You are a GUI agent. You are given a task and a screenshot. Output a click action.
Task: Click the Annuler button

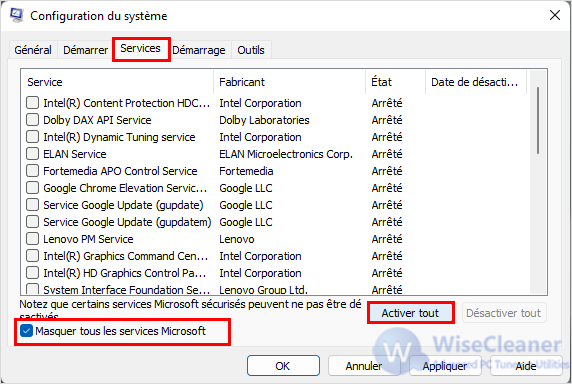[364, 365]
